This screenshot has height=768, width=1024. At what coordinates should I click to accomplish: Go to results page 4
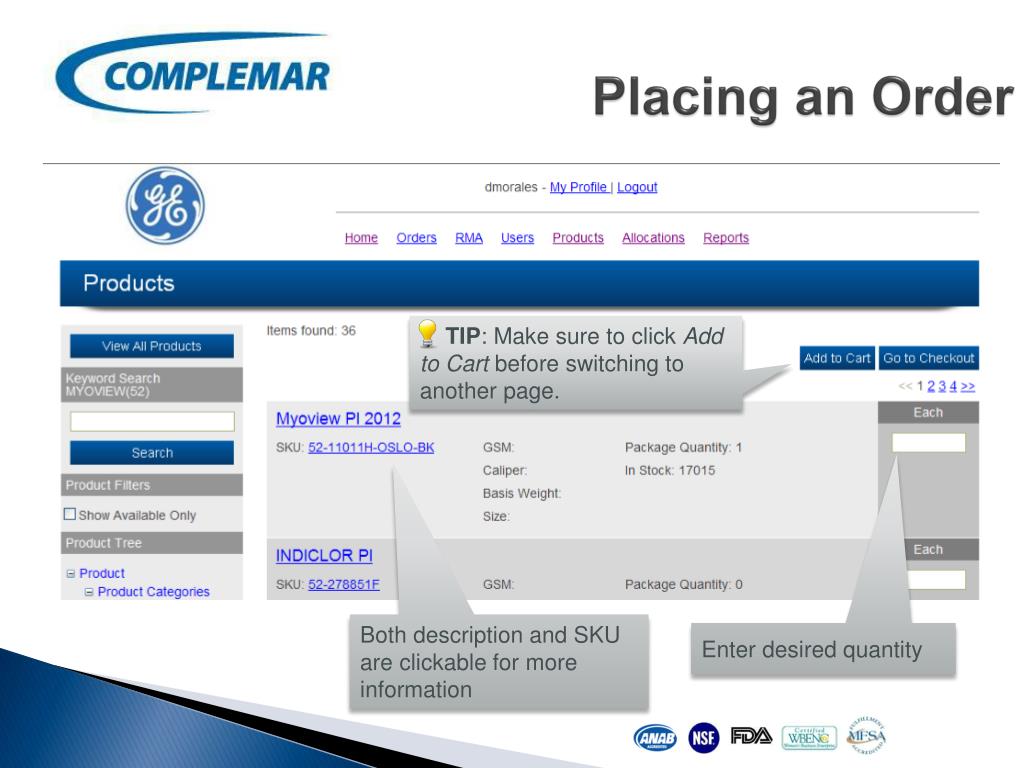[953, 386]
